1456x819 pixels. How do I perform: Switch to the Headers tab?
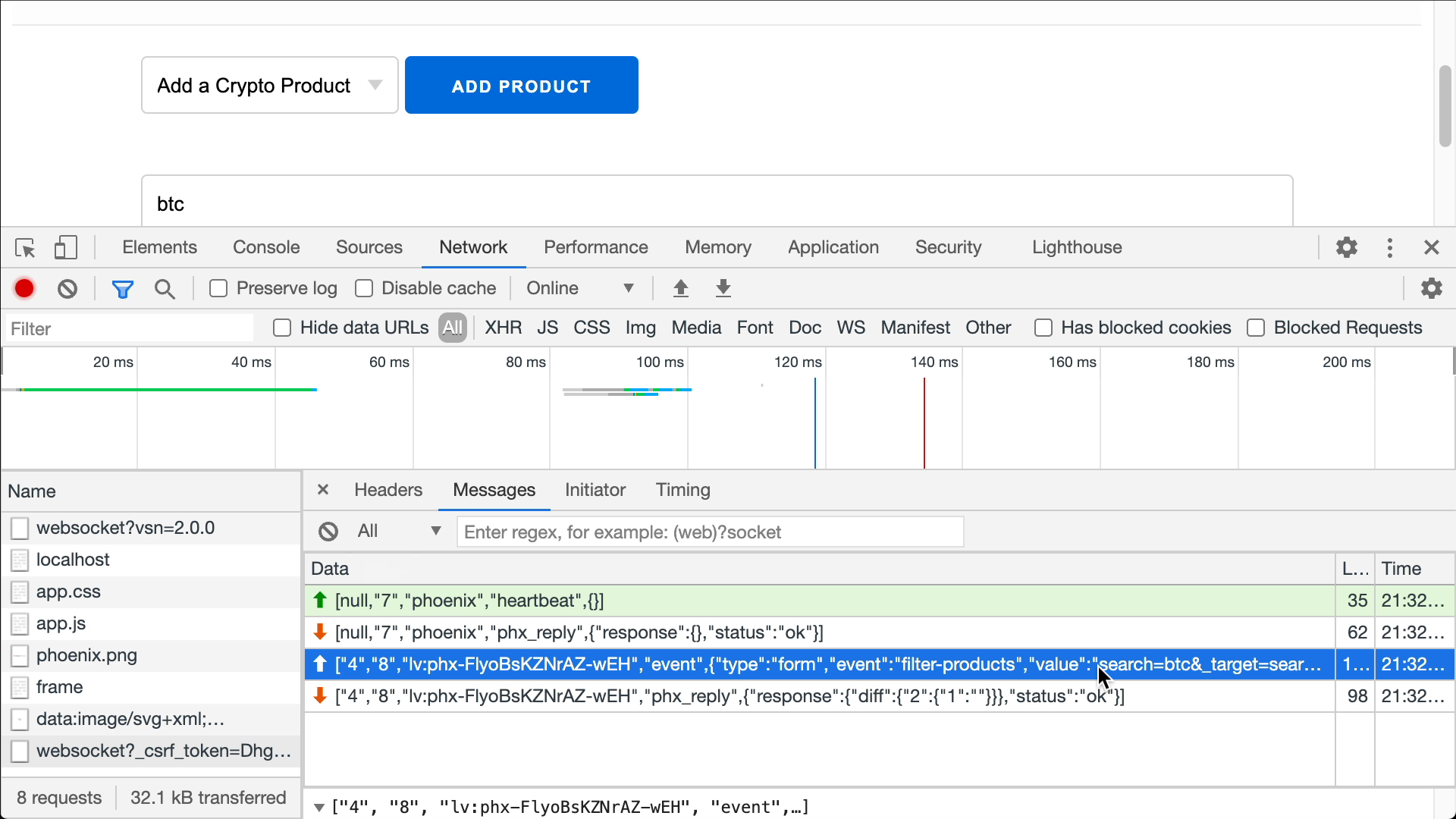point(388,490)
